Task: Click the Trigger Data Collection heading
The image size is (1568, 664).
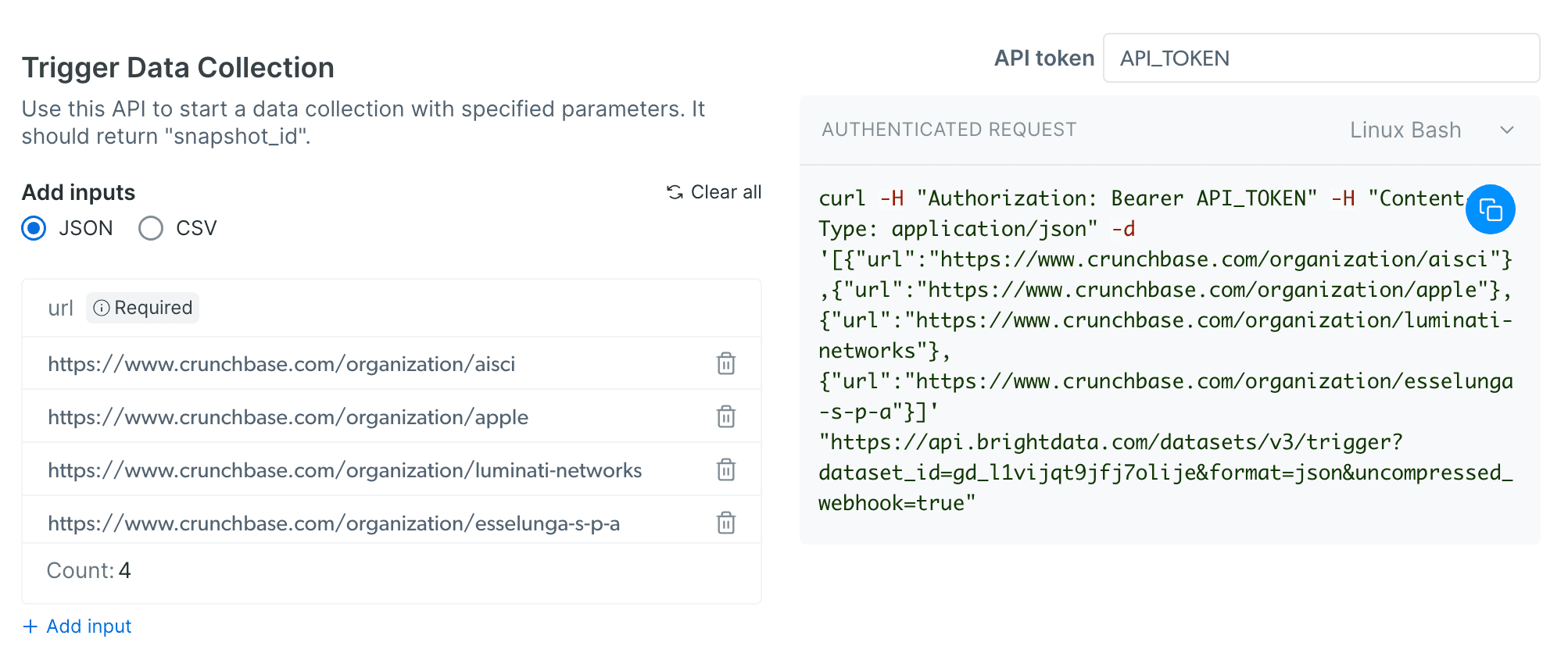Action: [178, 68]
